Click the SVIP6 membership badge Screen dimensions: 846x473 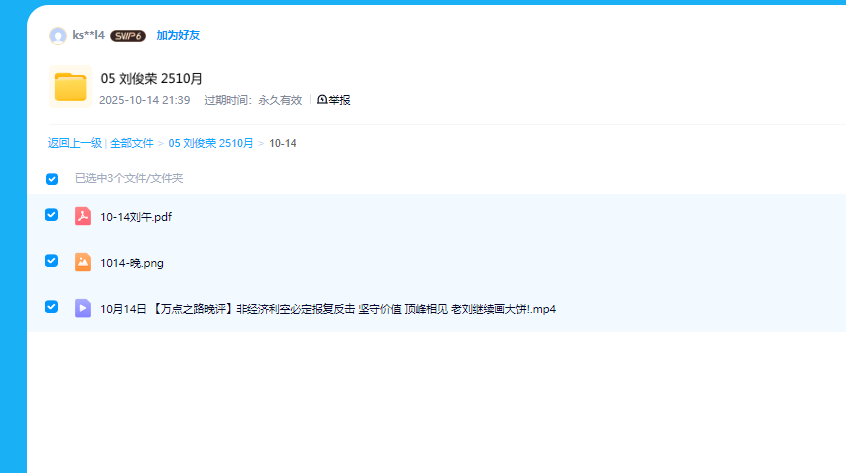click(x=128, y=36)
